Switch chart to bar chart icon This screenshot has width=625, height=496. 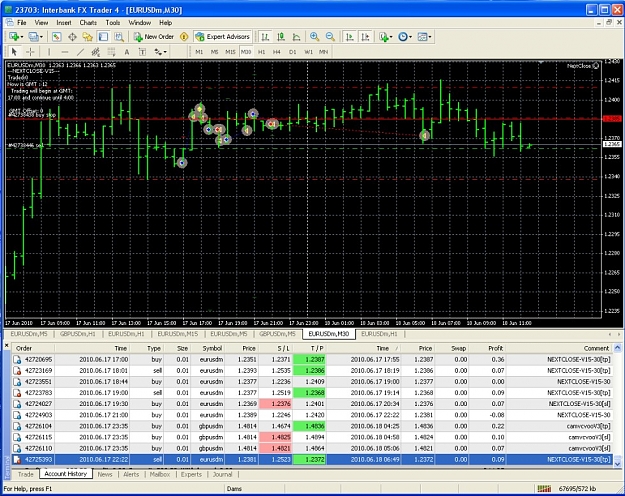click(x=265, y=37)
